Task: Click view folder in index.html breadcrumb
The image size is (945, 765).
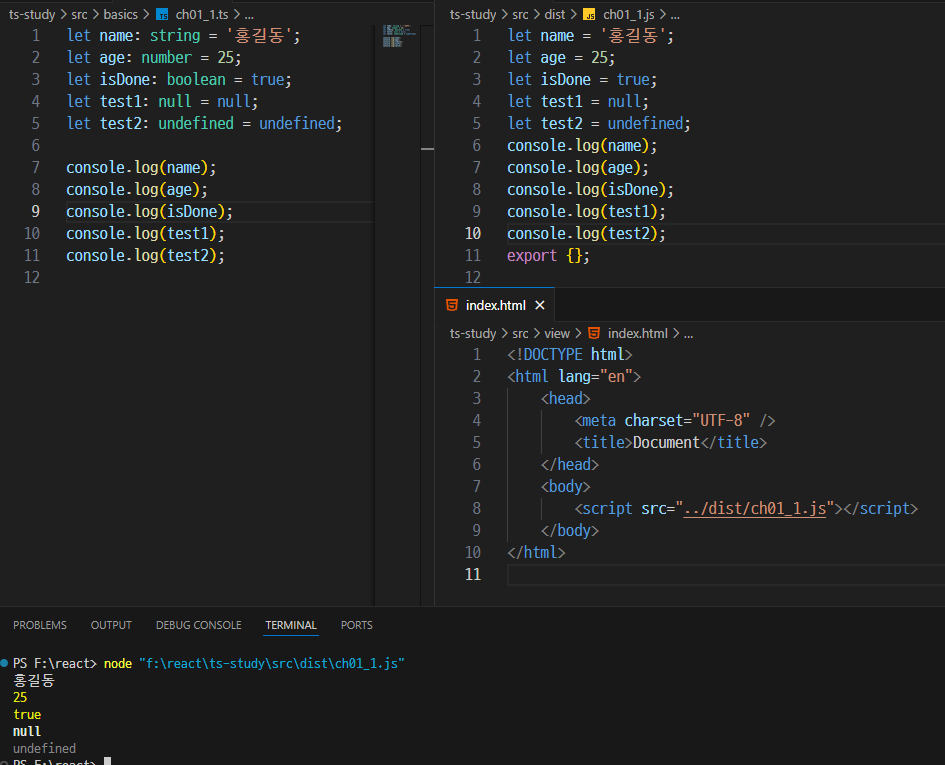Action: pyautogui.click(x=557, y=333)
